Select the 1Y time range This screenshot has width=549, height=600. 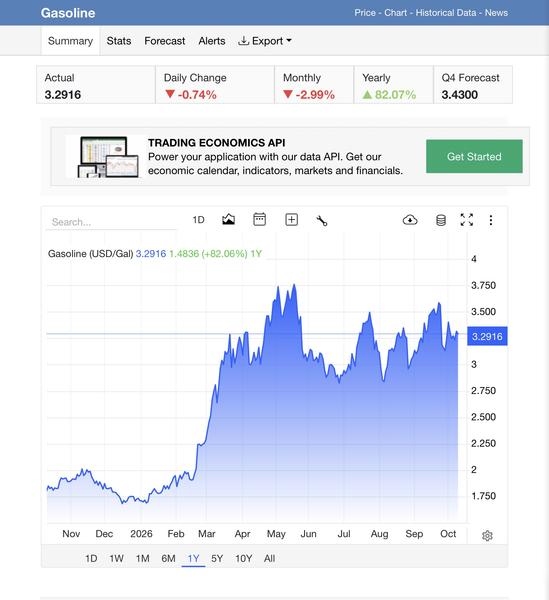point(194,558)
